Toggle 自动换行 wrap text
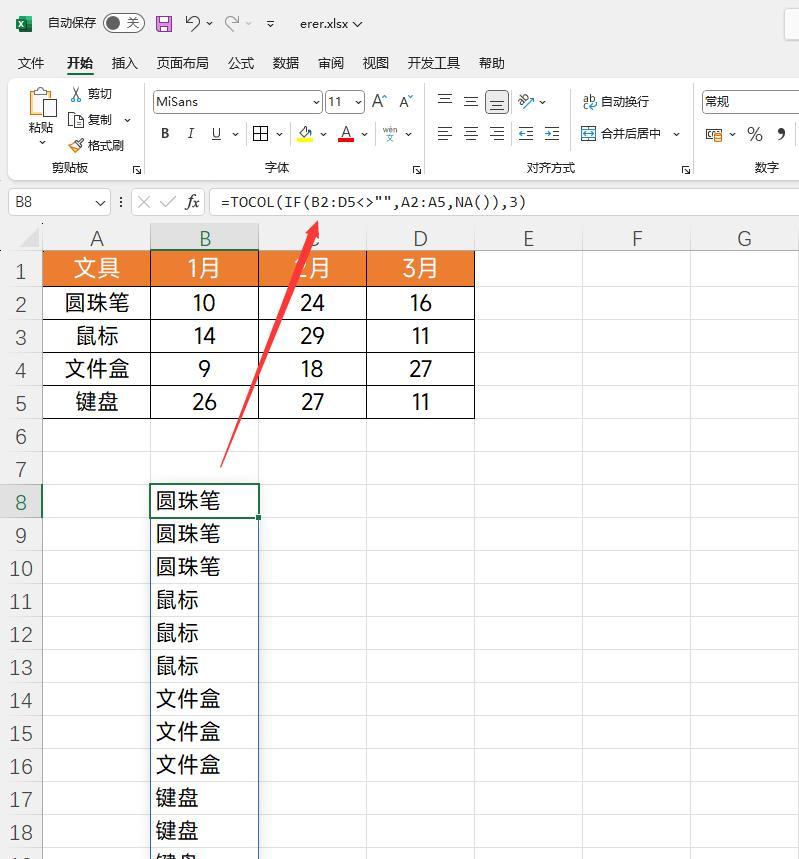Screen dimensions: 799x859 tap(615, 102)
